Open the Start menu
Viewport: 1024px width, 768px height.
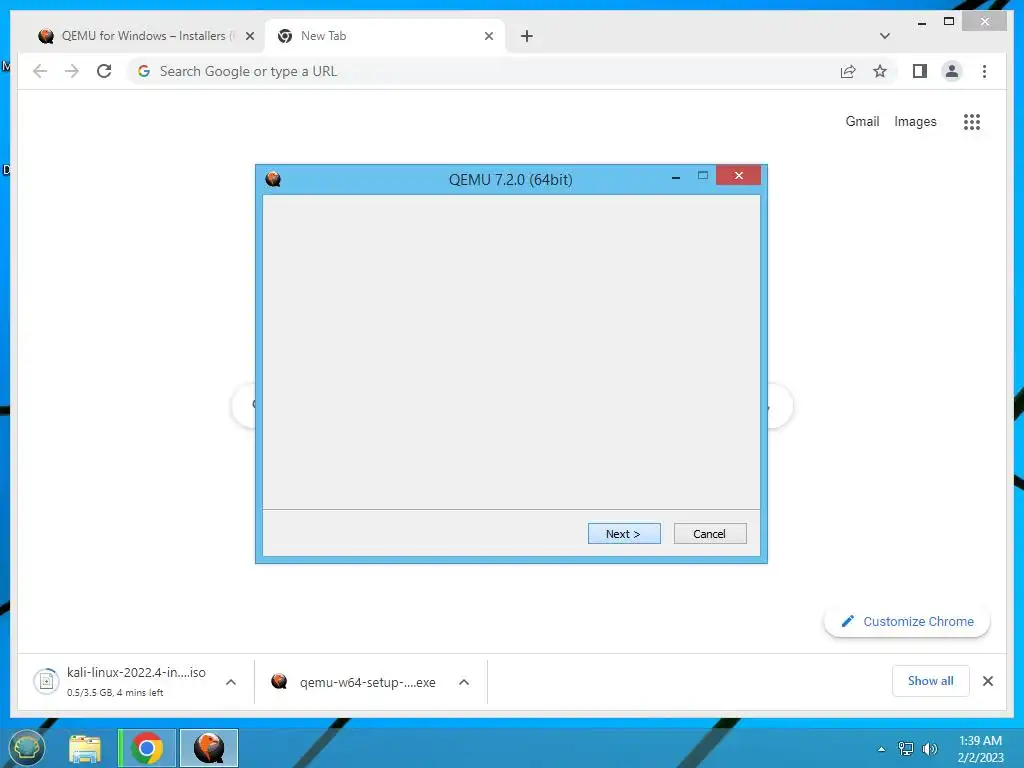pyautogui.click(x=27, y=748)
